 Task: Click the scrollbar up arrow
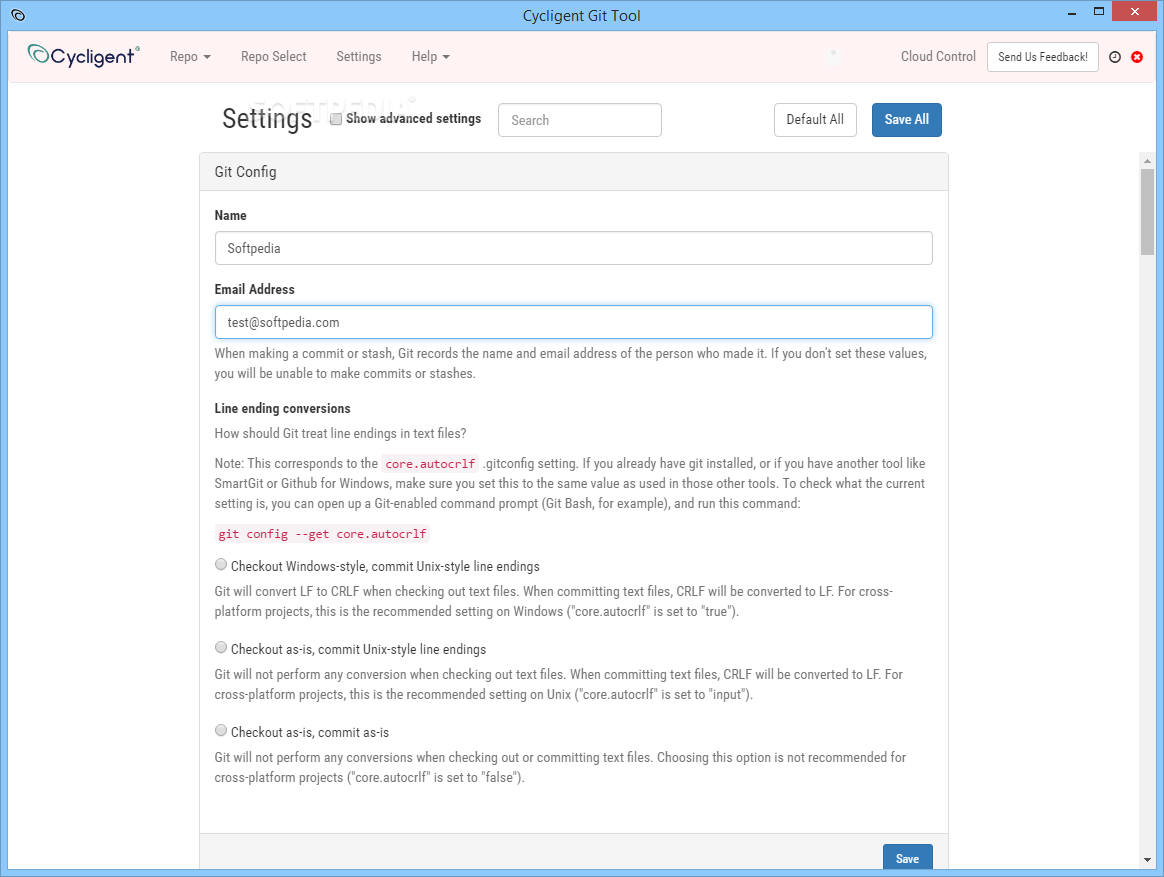point(1148,160)
